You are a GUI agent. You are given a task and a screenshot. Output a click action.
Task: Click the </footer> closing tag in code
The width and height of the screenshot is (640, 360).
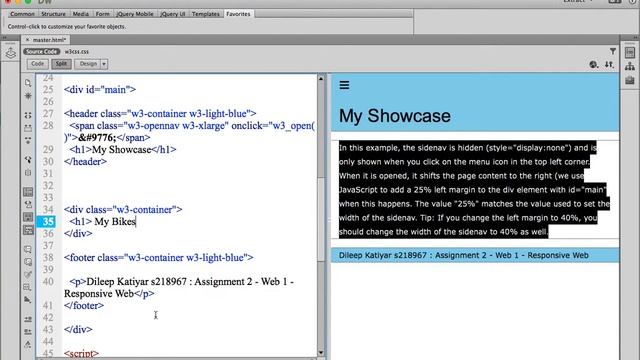pos(84,305)
